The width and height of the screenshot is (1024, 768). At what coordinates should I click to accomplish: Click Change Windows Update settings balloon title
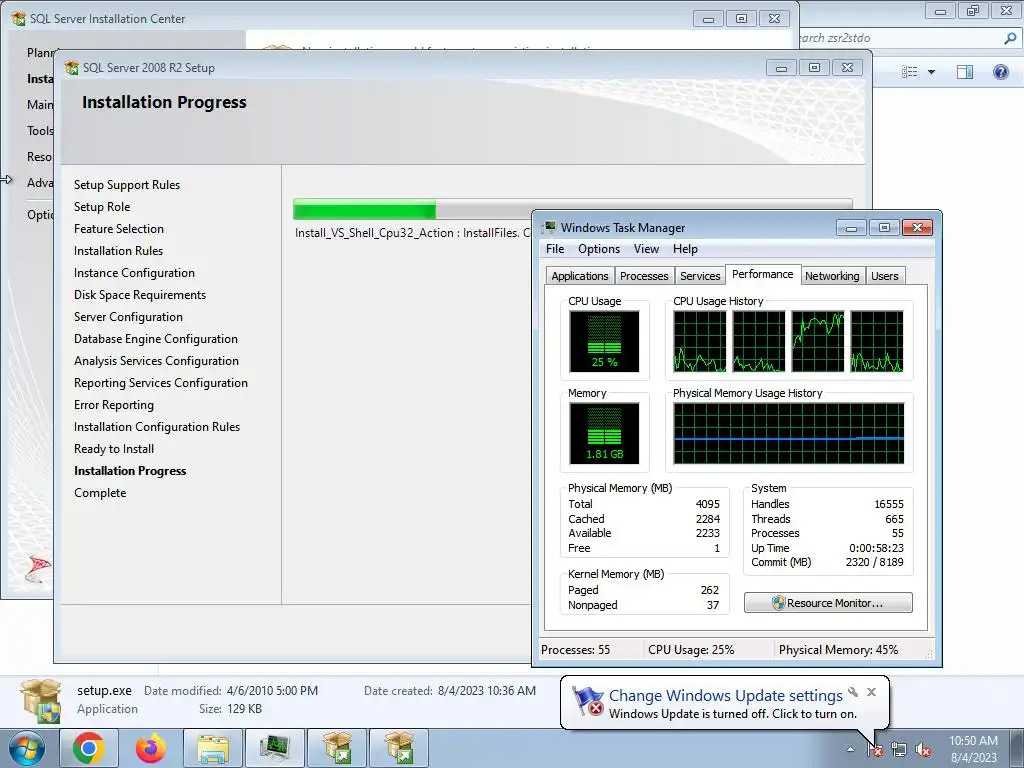(x=726, y=696)
